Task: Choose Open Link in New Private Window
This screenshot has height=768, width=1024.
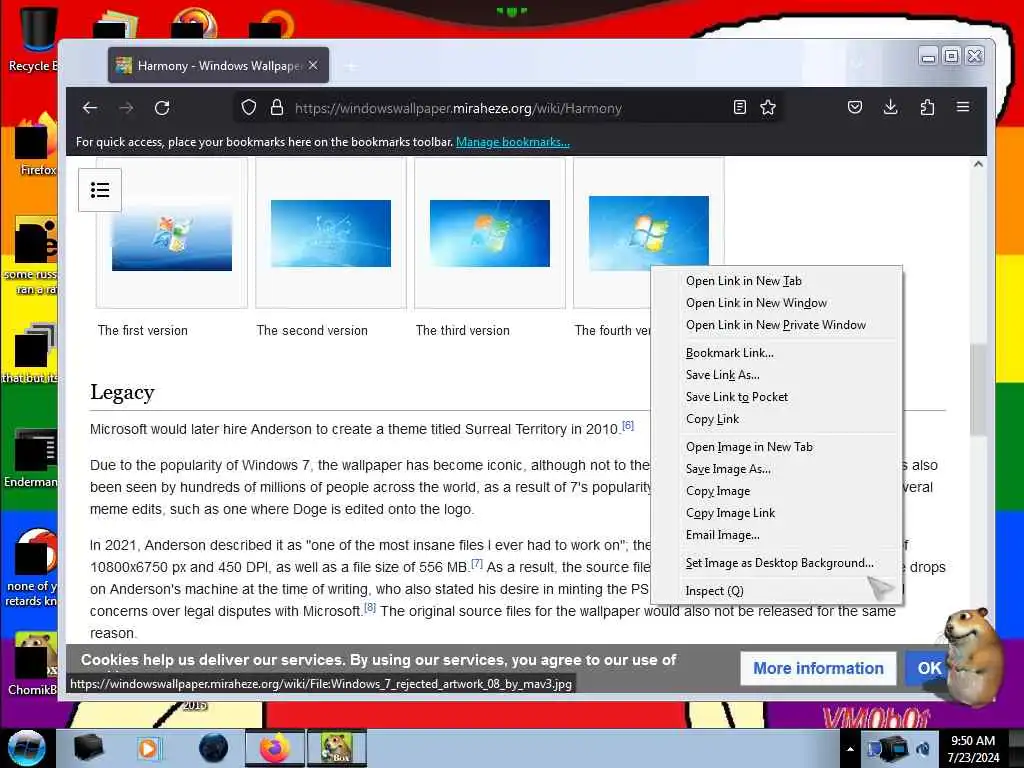Action: [776, 325]
